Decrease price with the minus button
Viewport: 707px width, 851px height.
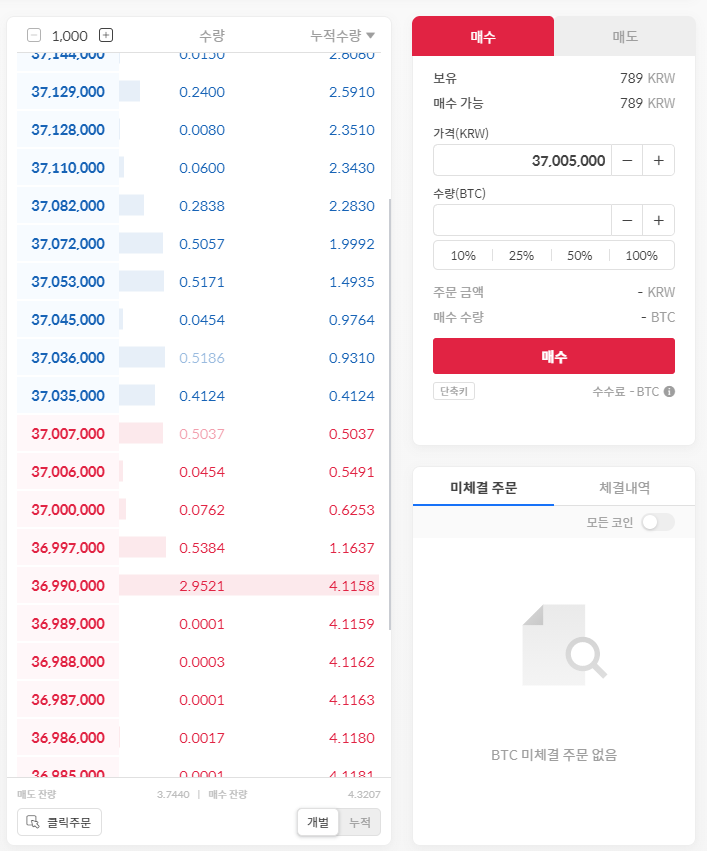pos(627,160)
